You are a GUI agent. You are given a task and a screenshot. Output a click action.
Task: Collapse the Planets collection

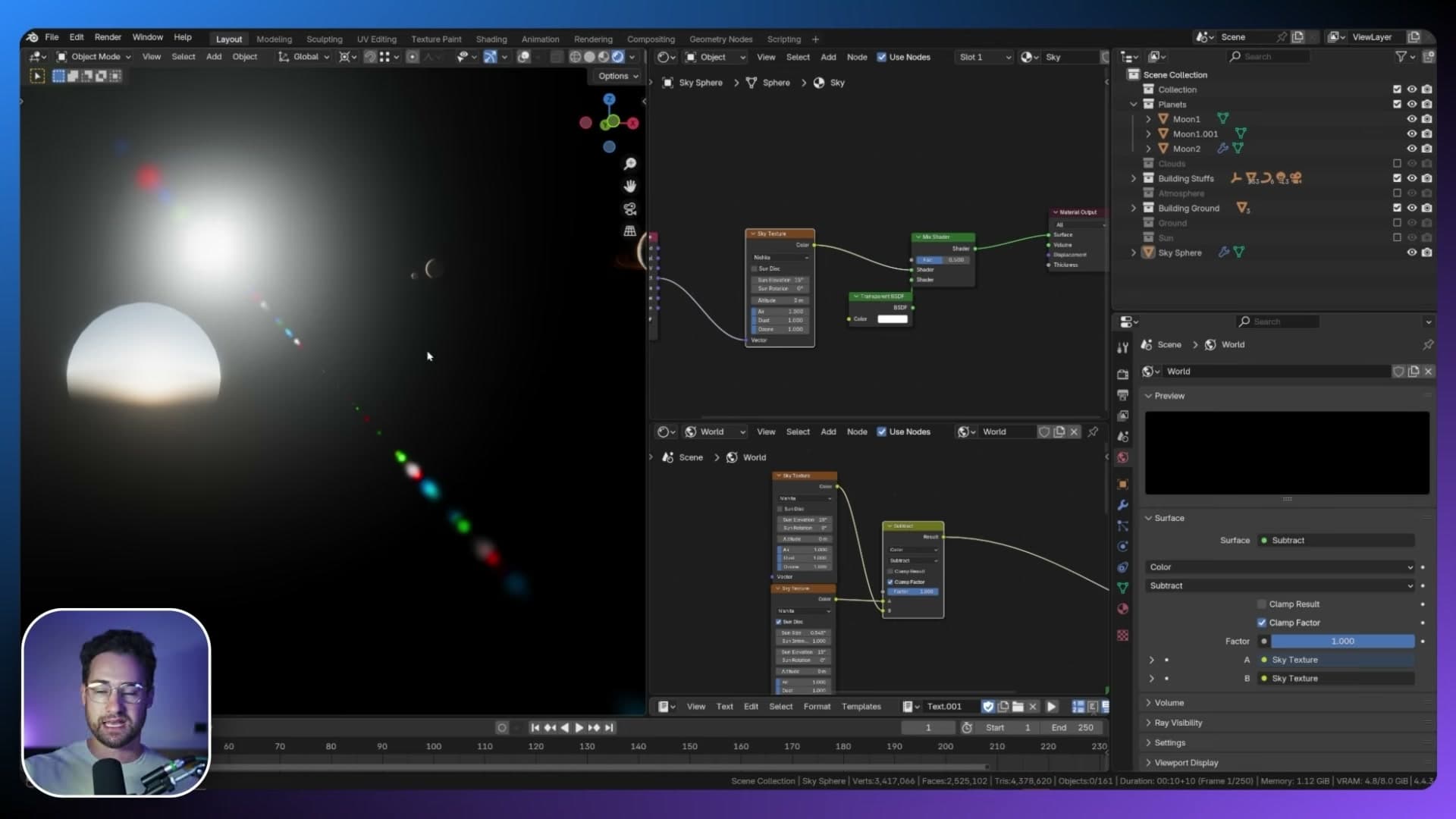(x=1134, y=105)
